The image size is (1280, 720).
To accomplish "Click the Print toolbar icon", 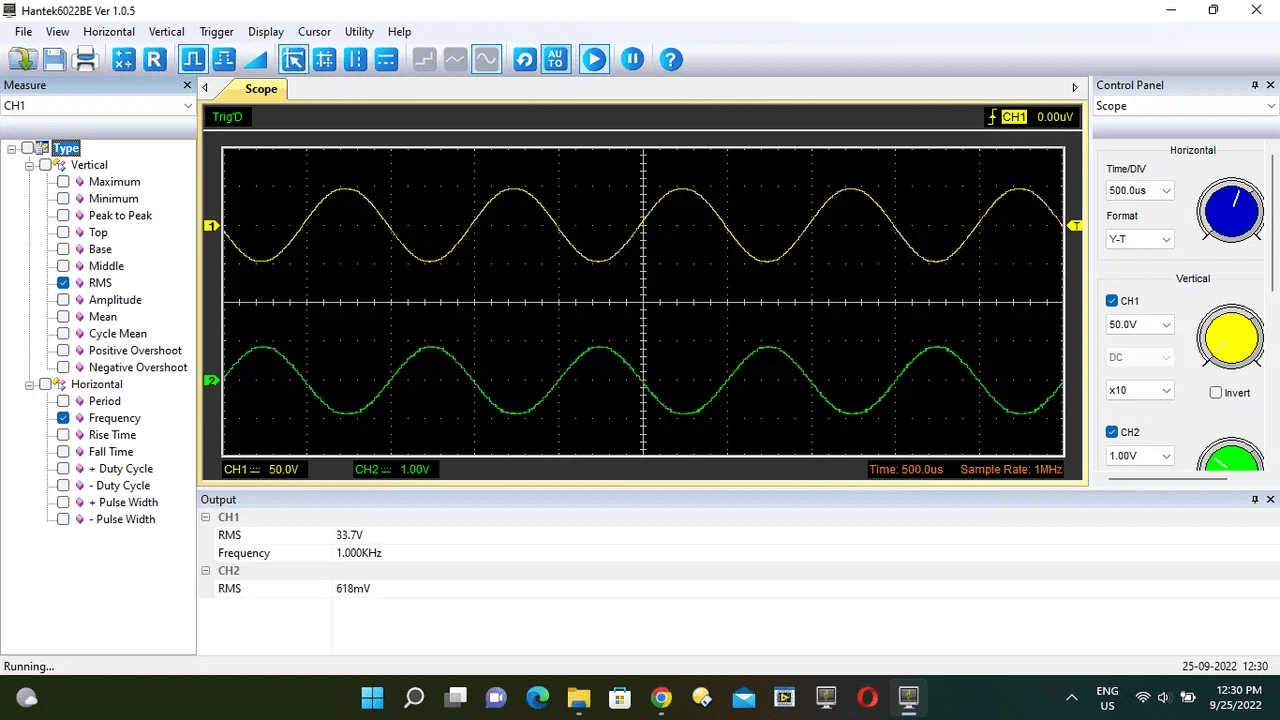I will point(86,59).
